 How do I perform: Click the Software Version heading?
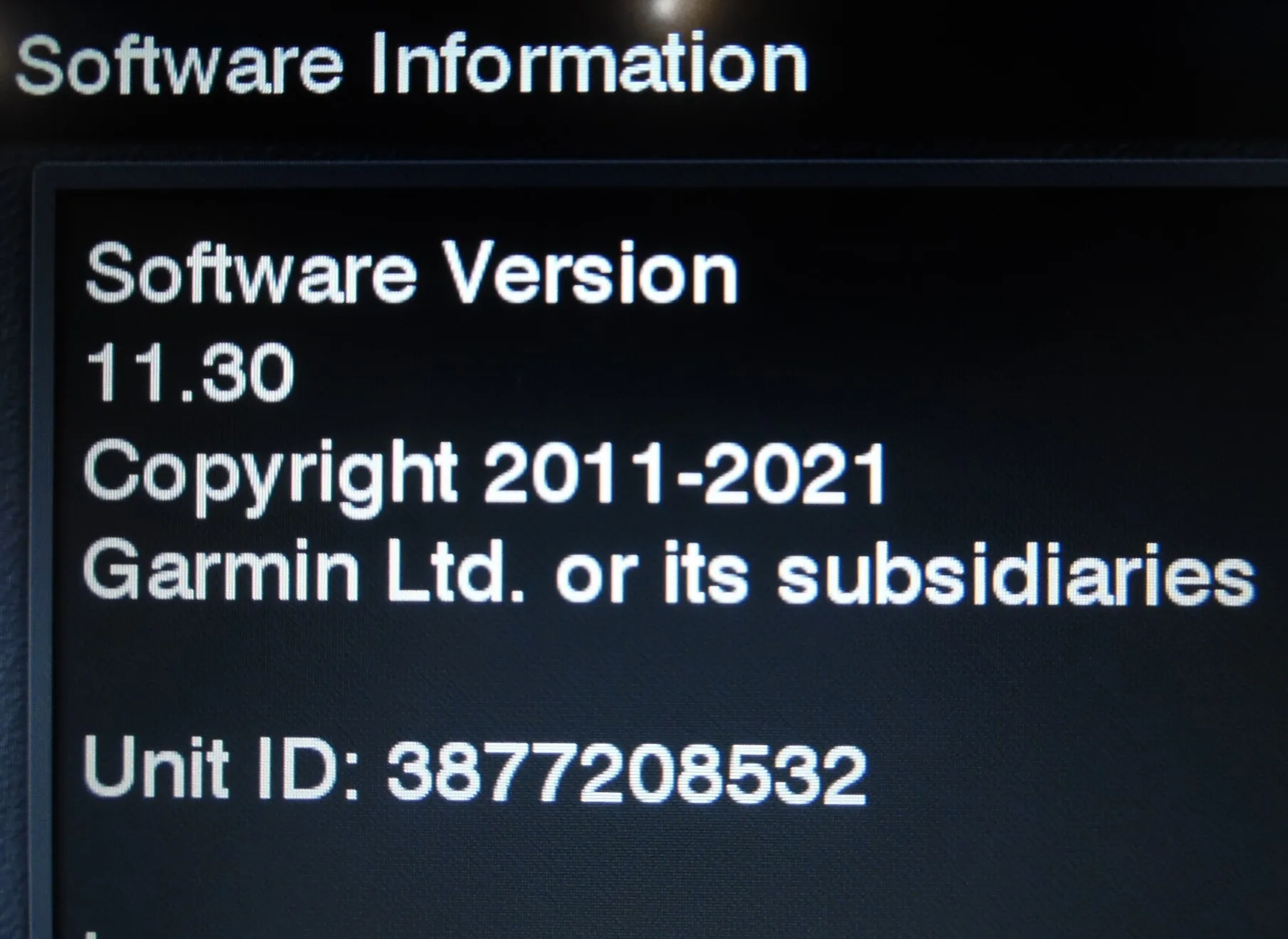point(412,273)
